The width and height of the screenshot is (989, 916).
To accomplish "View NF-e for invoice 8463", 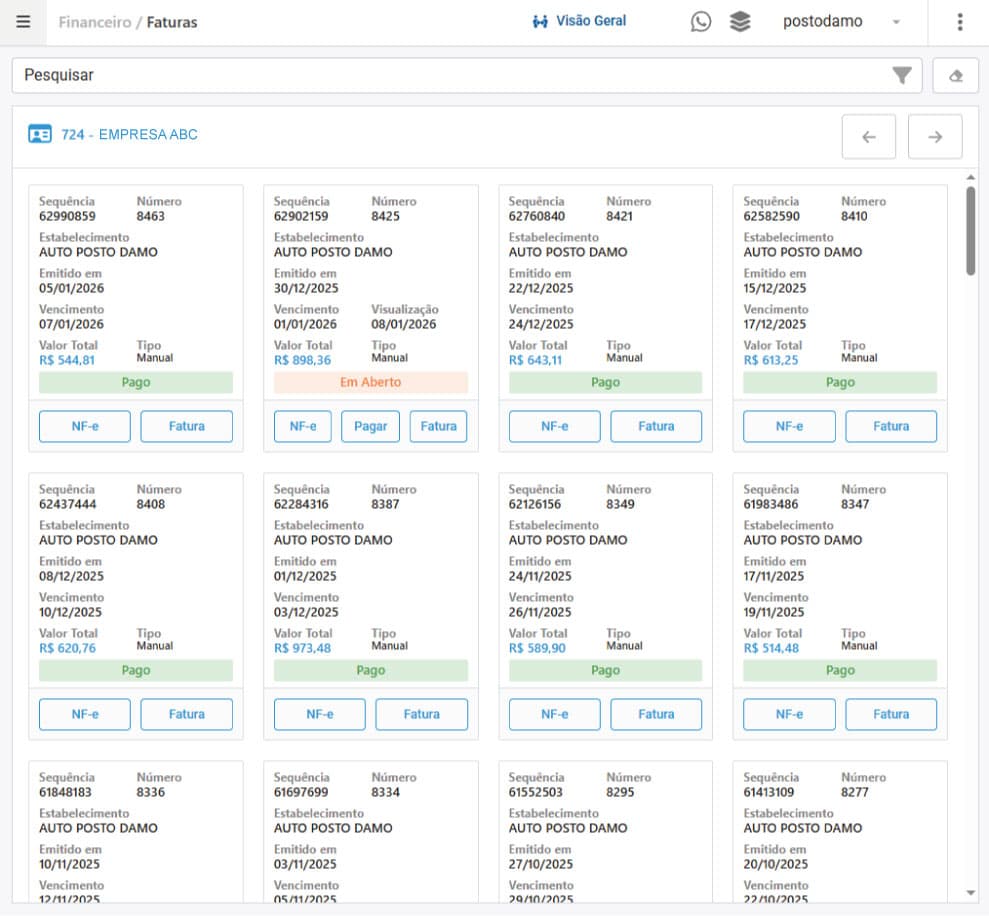I will [84, 426].
